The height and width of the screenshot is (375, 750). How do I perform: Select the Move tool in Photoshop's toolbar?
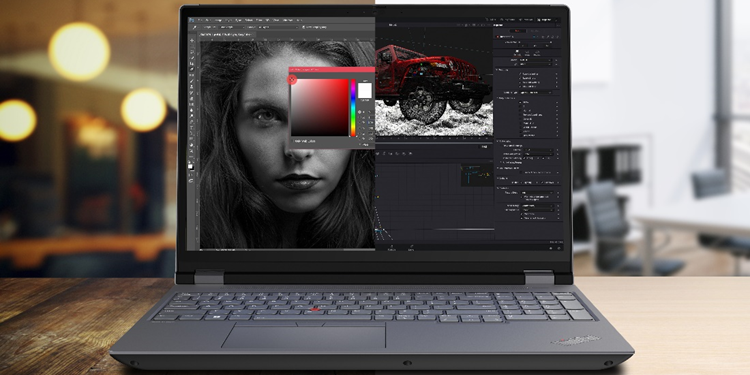click(x=192, y=41)
